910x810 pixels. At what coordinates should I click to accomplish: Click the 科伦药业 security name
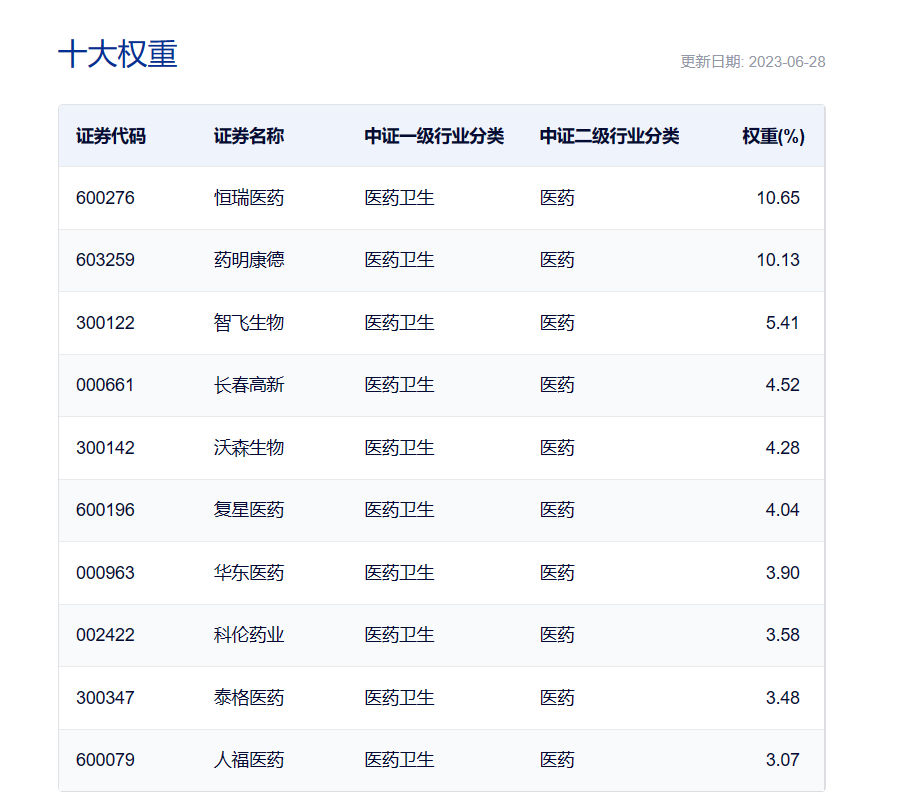pyautogui.click(x=249, y=635)
